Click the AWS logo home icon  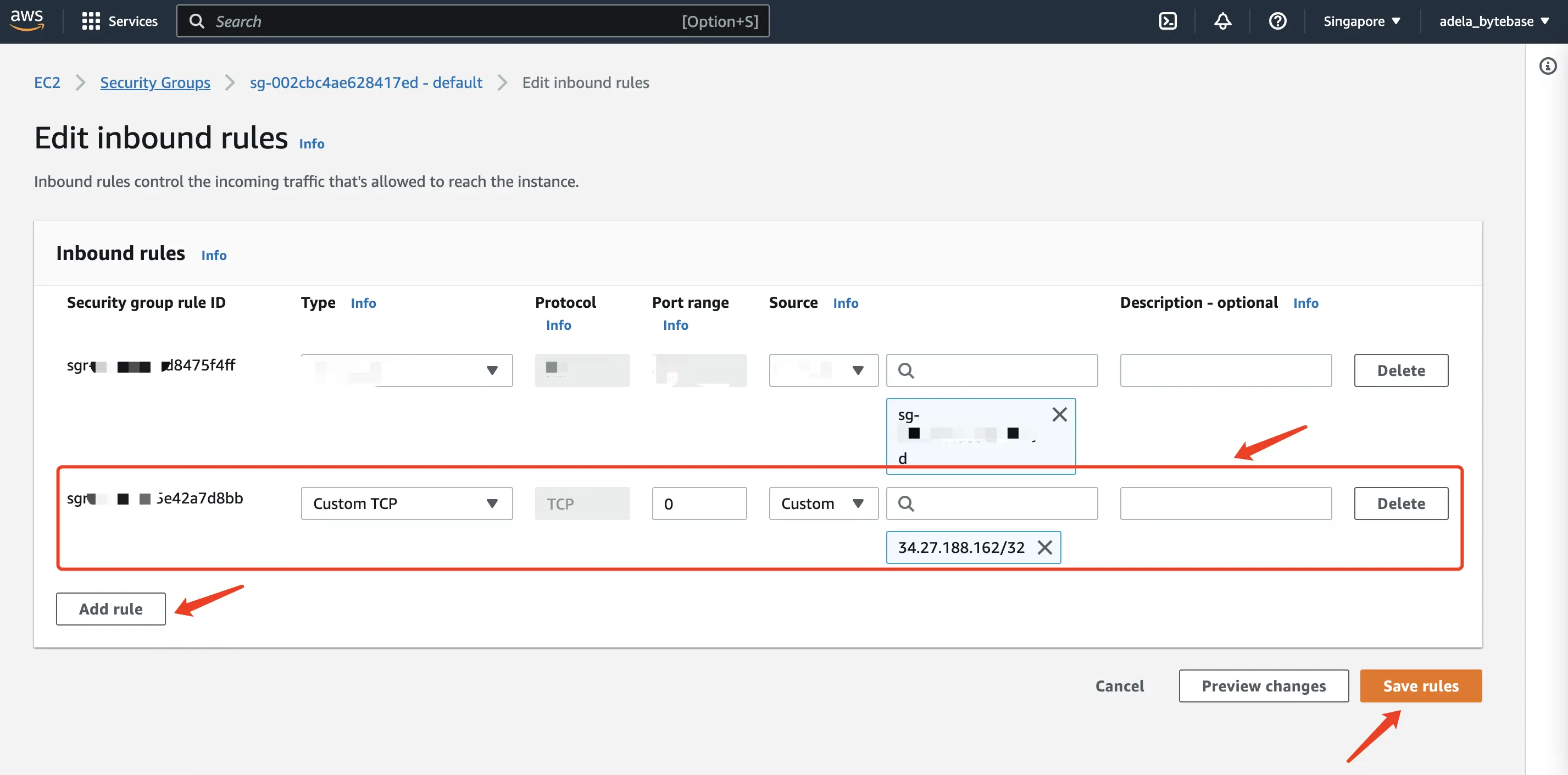27,20
